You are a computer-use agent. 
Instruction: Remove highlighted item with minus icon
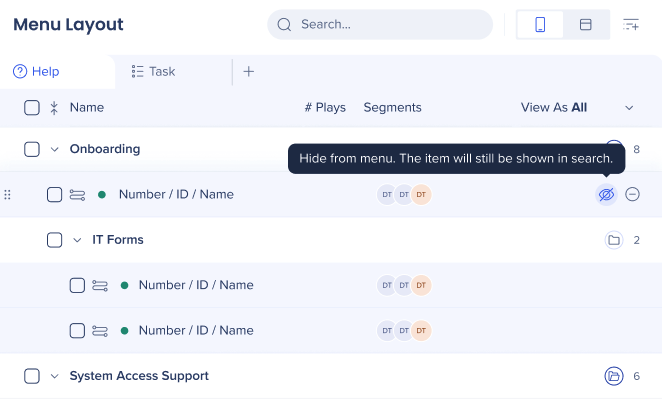click(x=632, y=195)
